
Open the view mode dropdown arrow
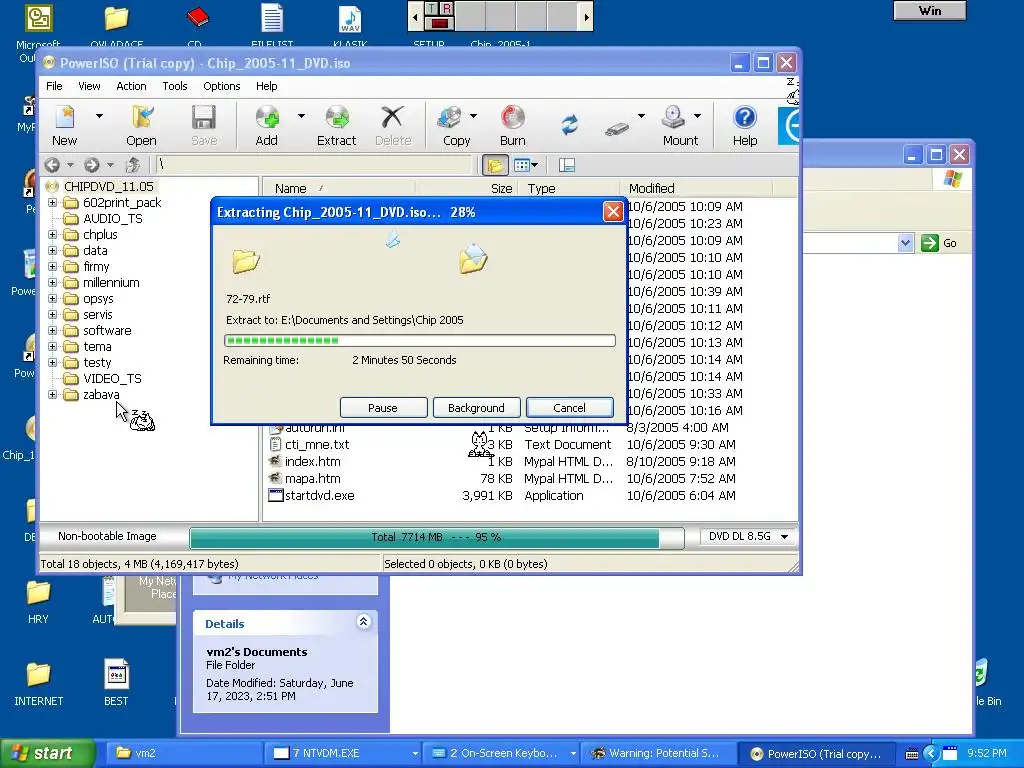[535, 165]
